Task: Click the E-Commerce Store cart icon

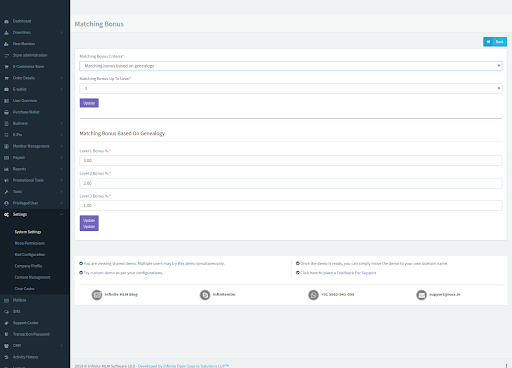Action: click(6, 67)
